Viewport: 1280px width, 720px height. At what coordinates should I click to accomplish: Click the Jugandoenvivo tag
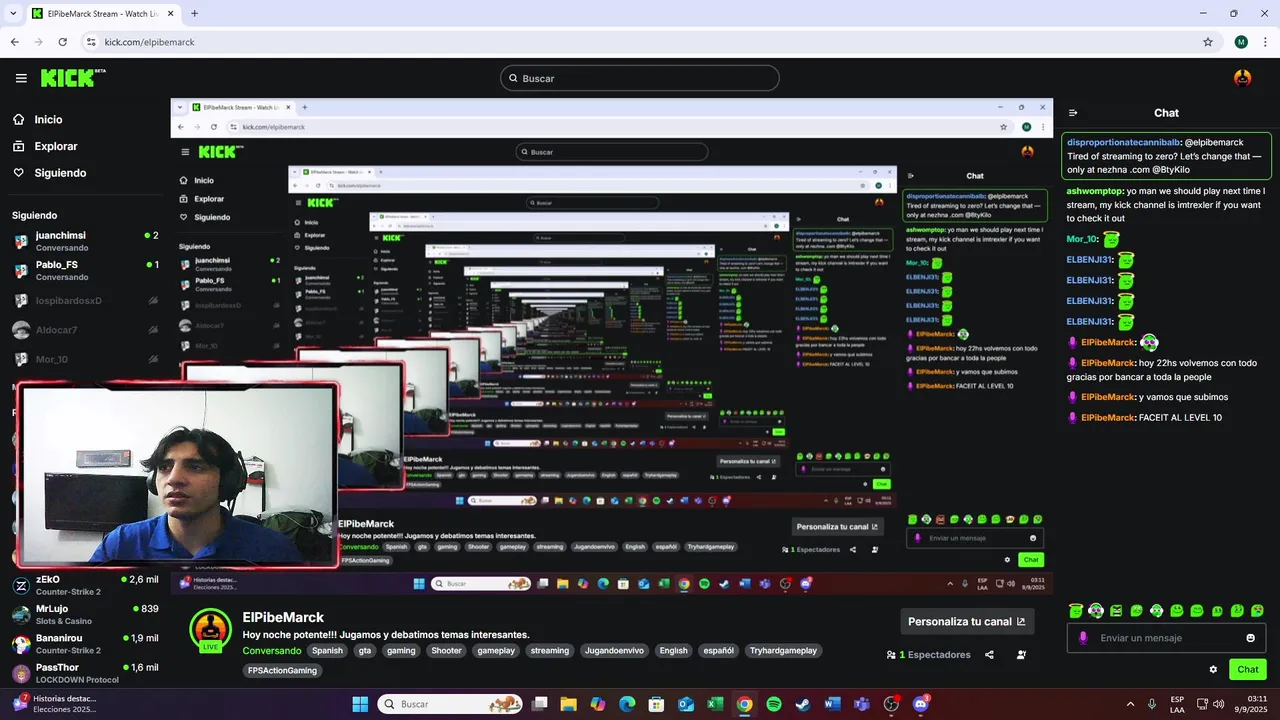click(614, 650)
